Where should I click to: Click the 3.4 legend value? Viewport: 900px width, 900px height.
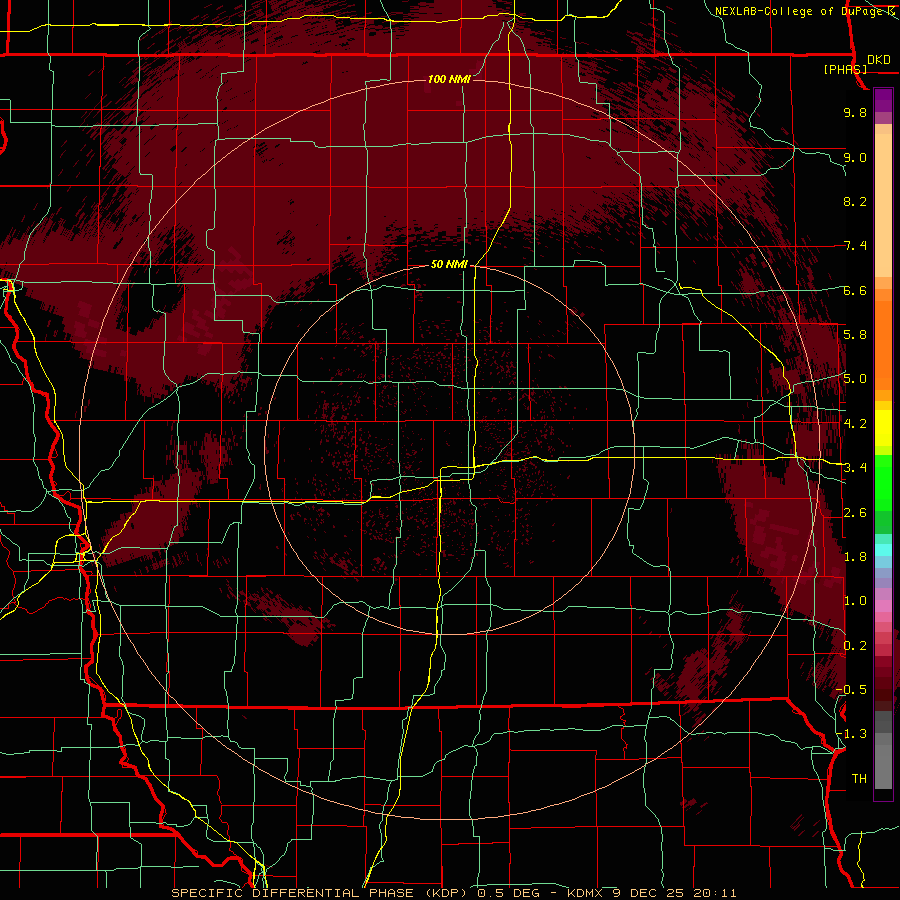(855, 468)
